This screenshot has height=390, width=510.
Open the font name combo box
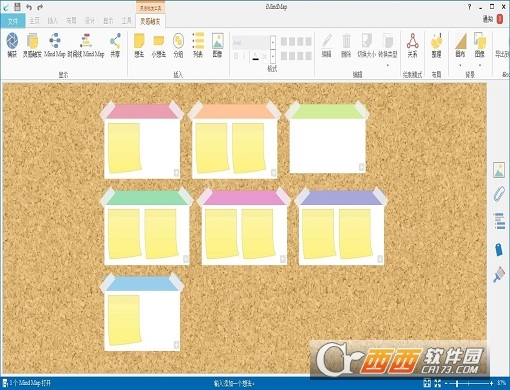coord(251,42)
